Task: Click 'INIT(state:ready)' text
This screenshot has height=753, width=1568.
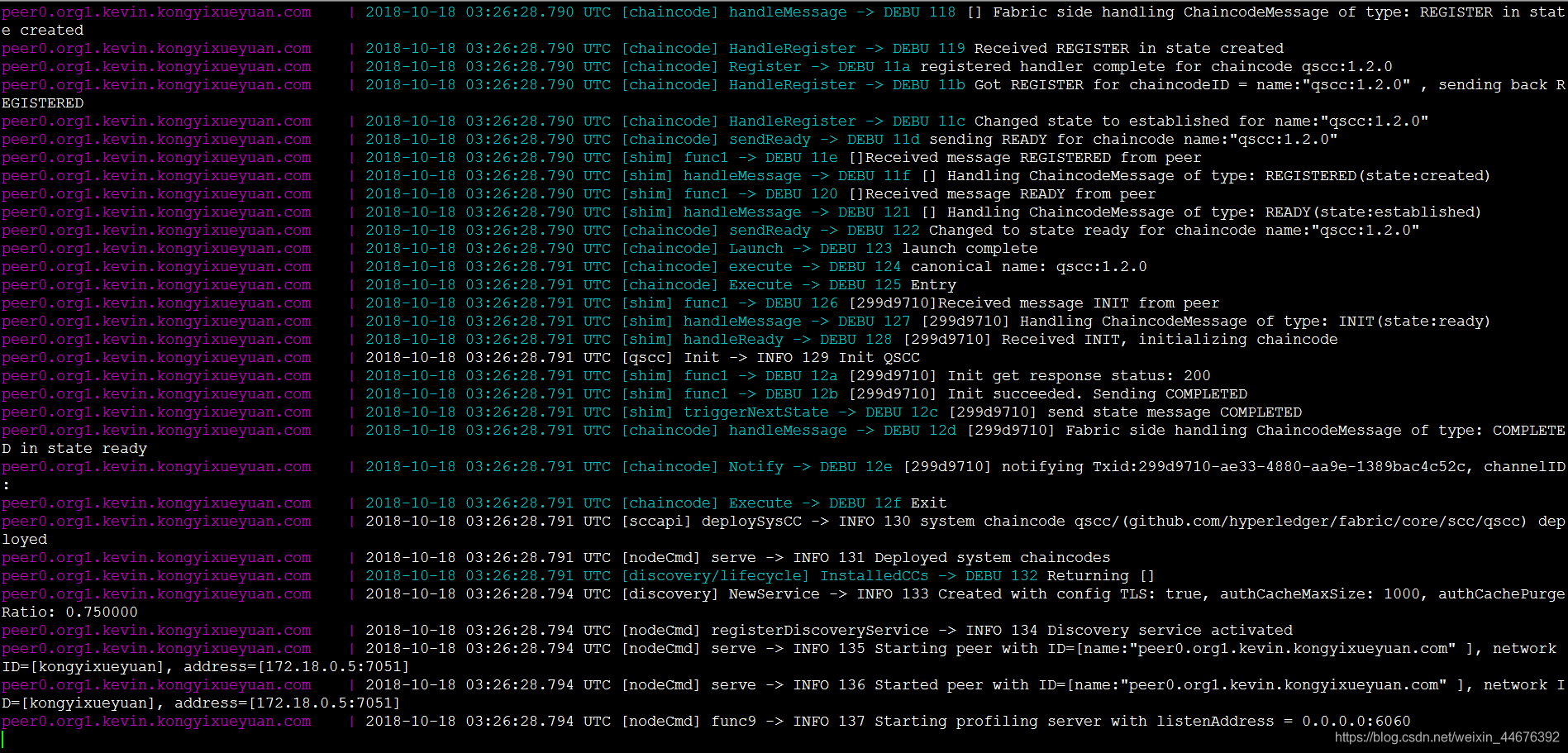Action: click(x=1413, y=322)
